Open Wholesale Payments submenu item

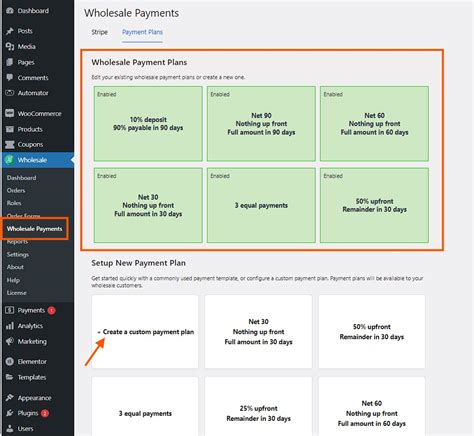point(34,229)
